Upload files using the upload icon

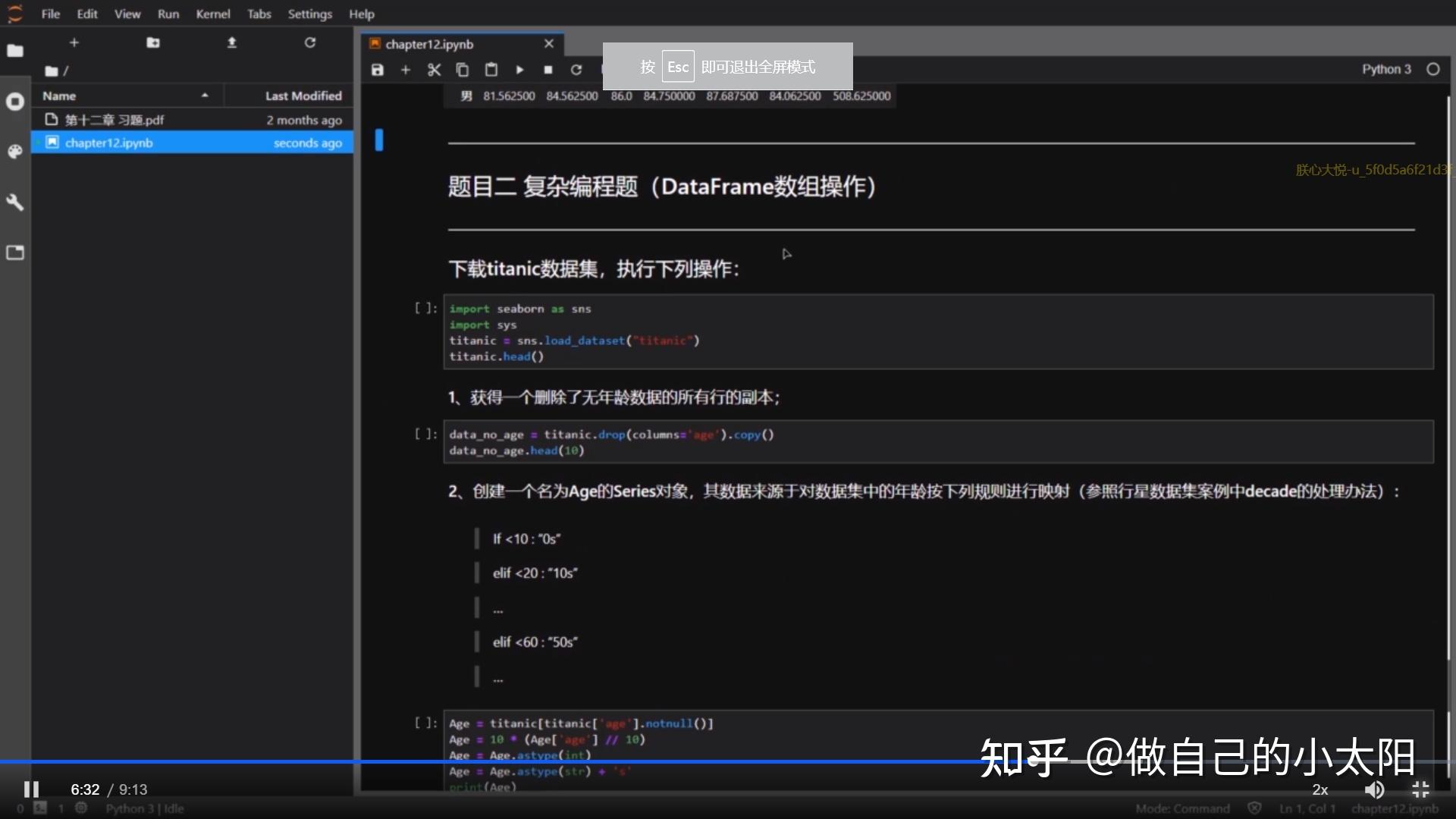[232, 42]
